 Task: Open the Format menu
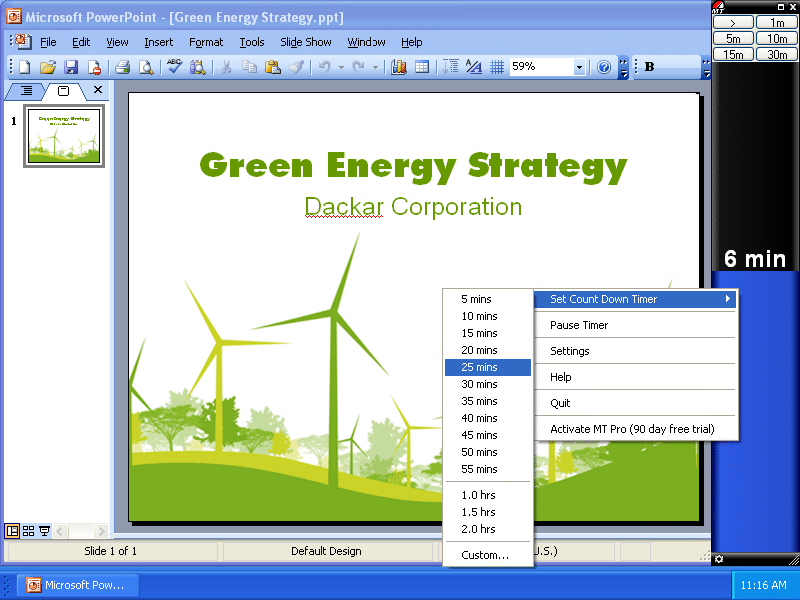(x=206, y=42)
